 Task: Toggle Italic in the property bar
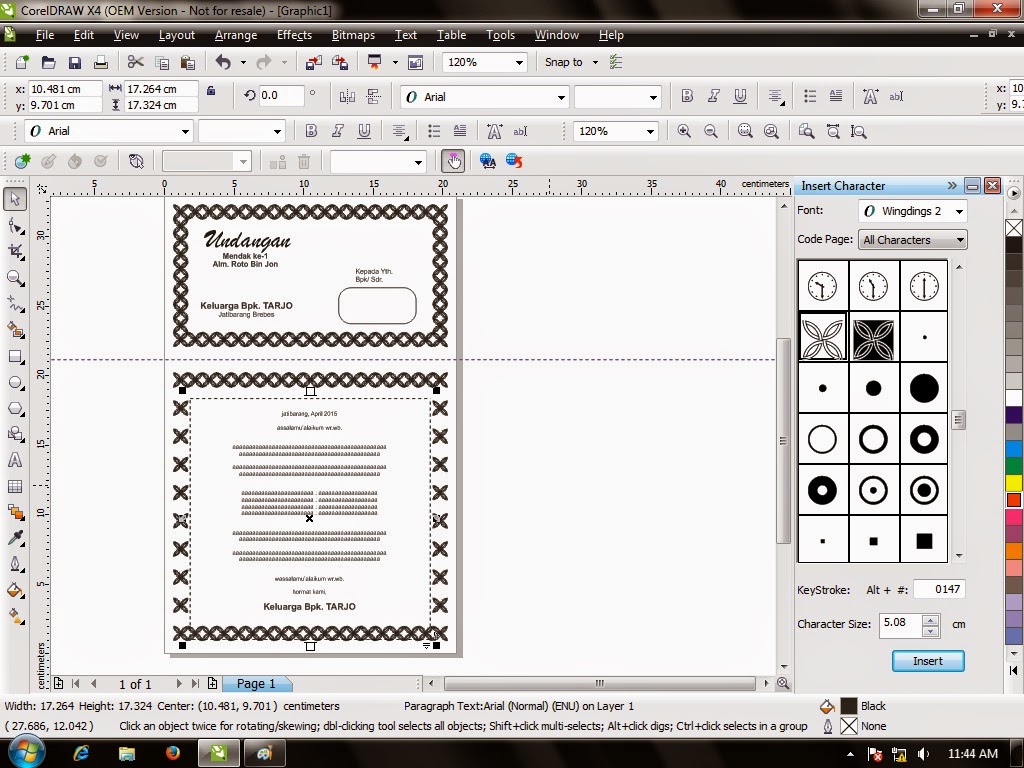pyautogui.click(x=713, y=96)
